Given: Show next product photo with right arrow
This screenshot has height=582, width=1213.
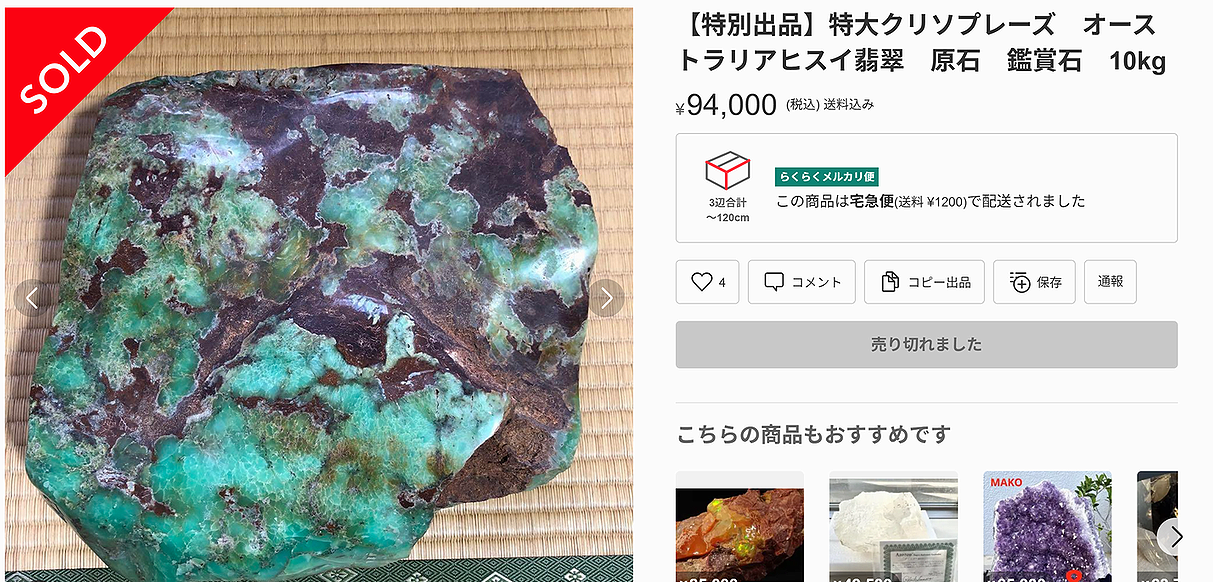Looking at the screenshot, I should pyautogui.click(x=605, y=298).
